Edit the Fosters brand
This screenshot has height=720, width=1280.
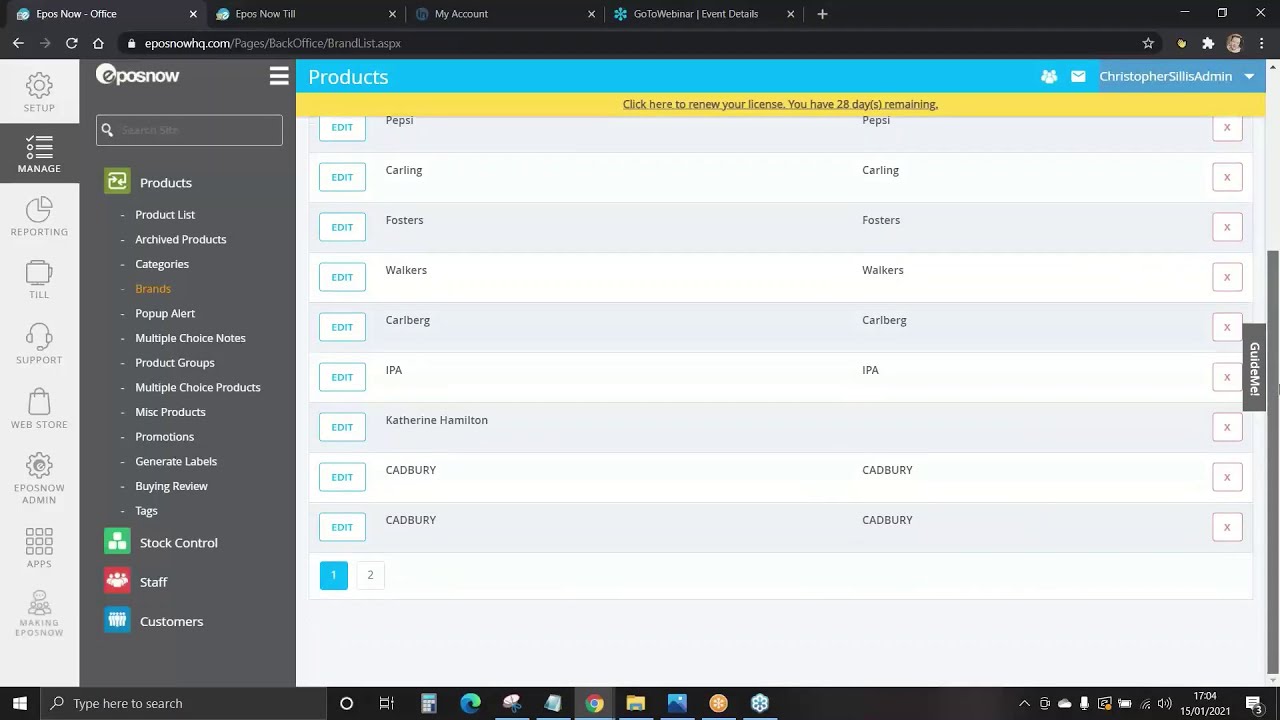point(342,227)
